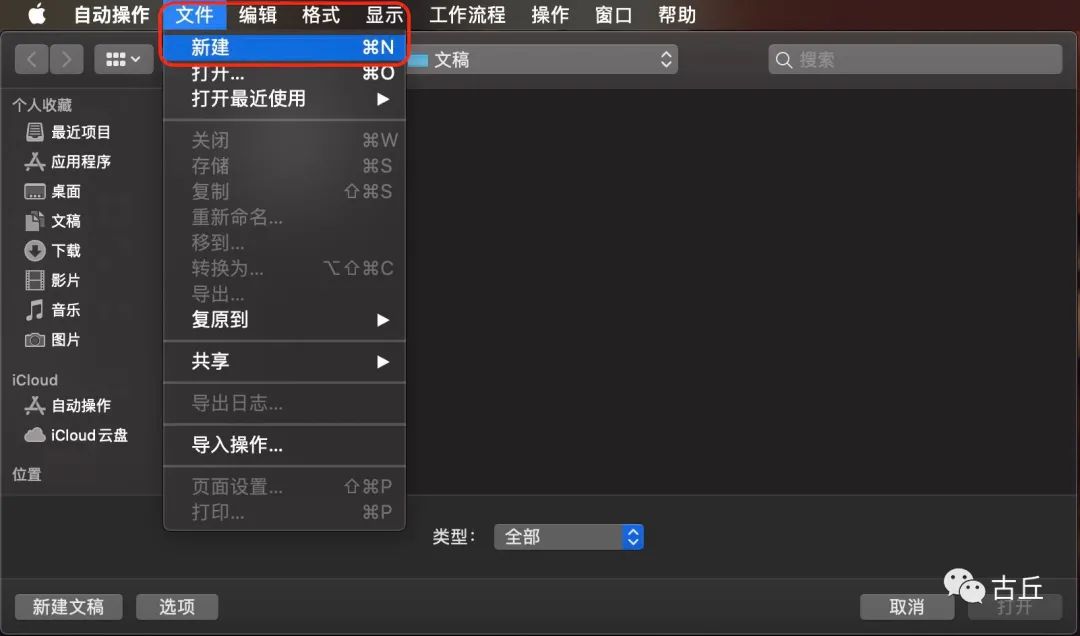1080x636 pixels.
Task: Open the 窗口 menu
Action: [x=613, y=14]
